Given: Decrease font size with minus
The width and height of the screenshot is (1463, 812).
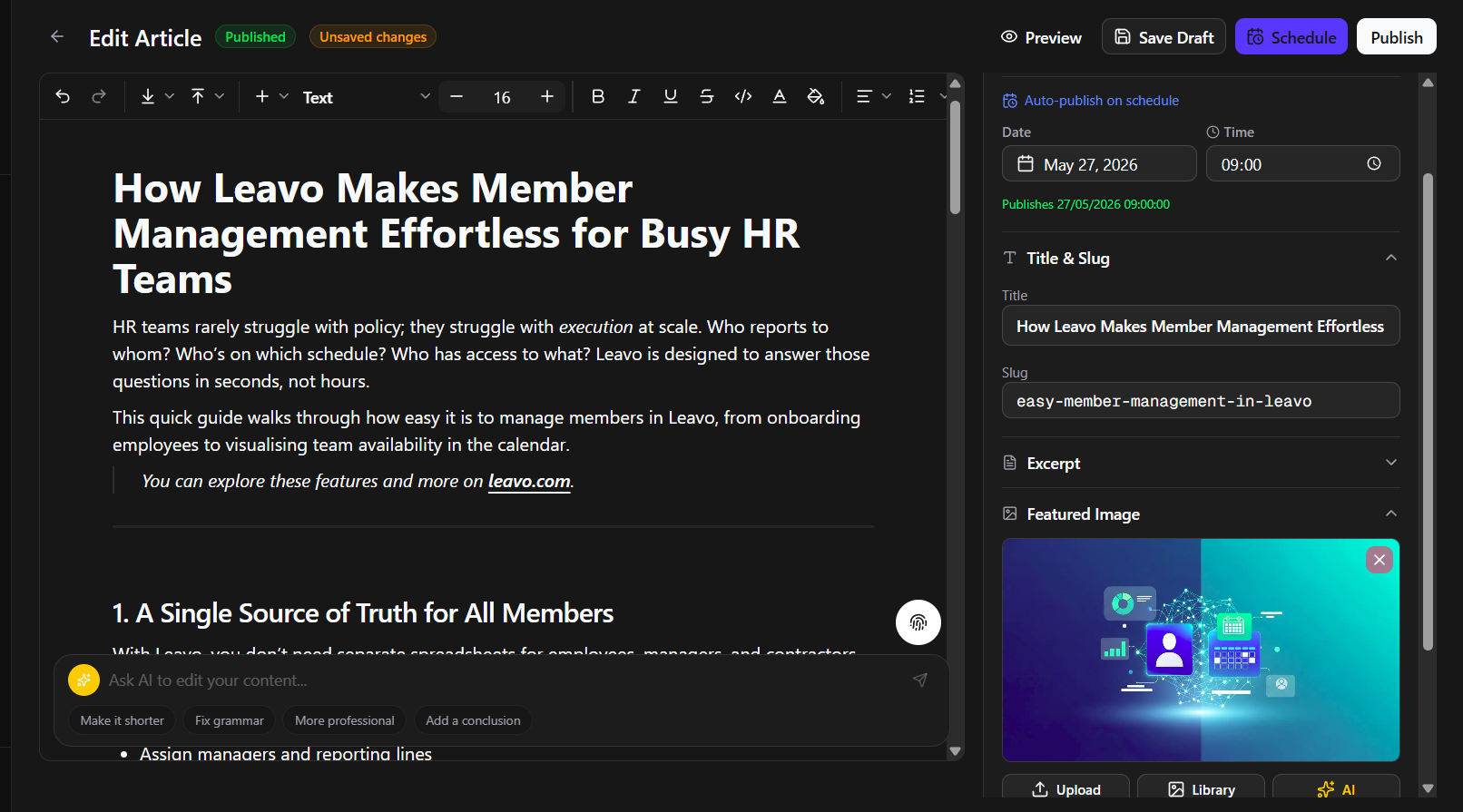Looking at the screenshot, I should coord(457,96).
